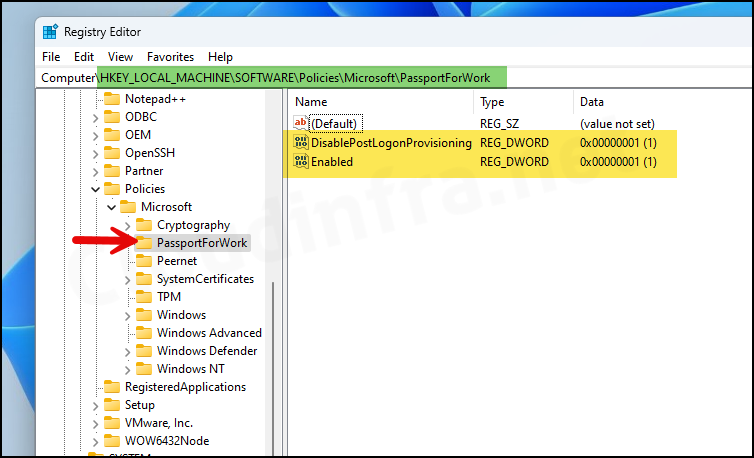
Task: Open the Edit menu
Action: click(x=84, y=57)
